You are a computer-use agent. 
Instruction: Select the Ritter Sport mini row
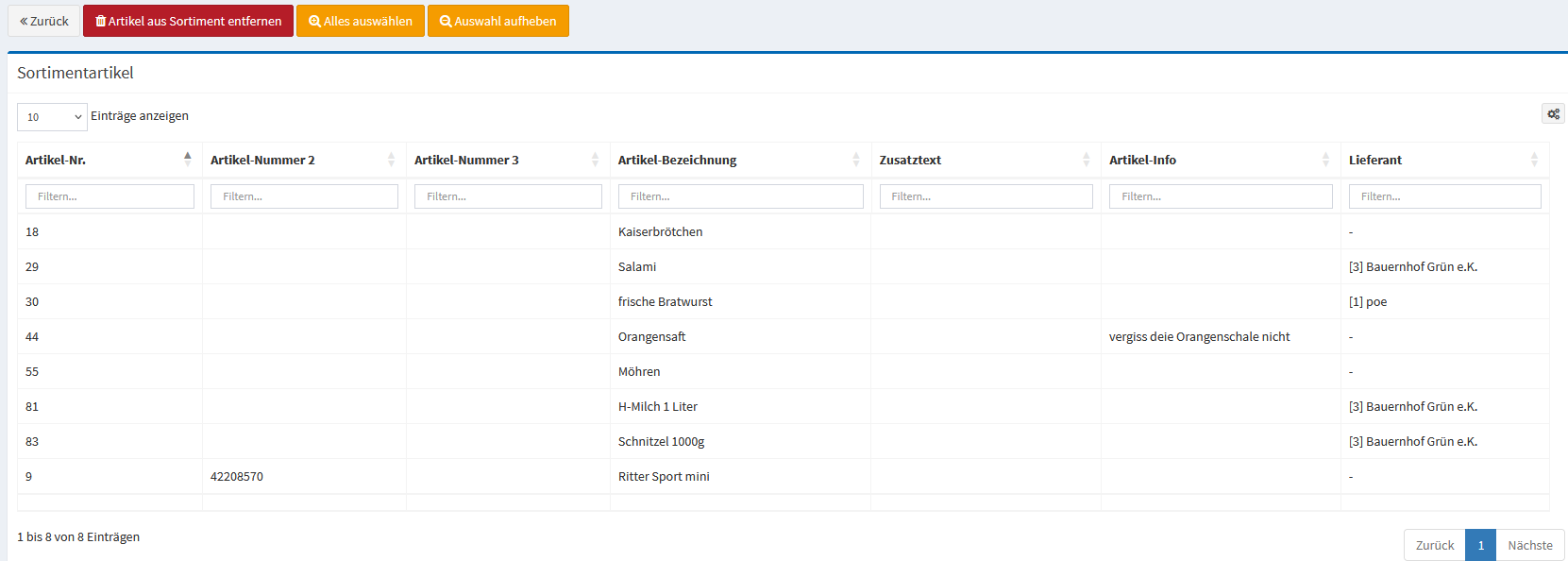pos(663,477)
